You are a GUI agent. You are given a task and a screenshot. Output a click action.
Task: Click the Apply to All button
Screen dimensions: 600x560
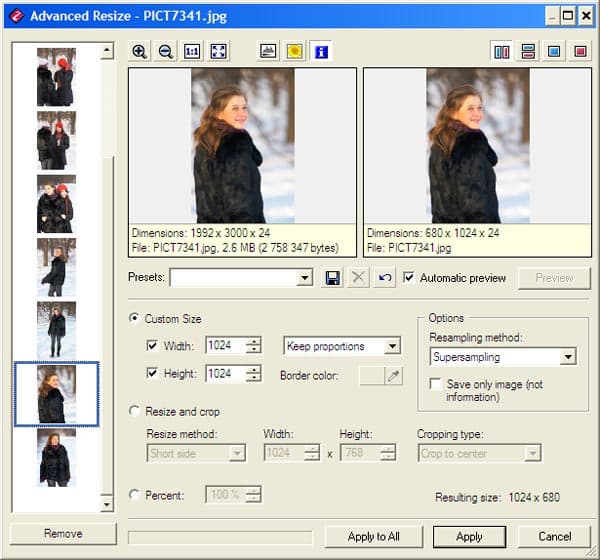(374, 537)
